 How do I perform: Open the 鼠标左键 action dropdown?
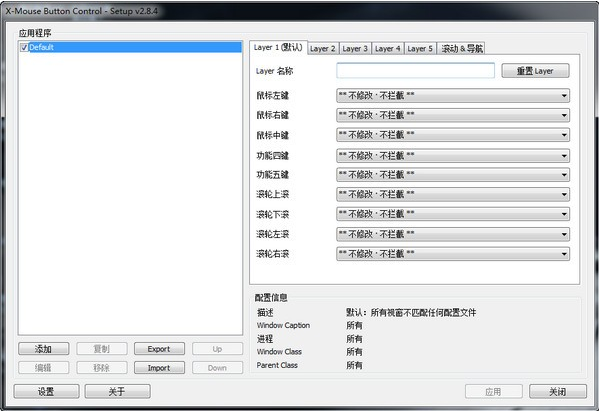point(453,95)
